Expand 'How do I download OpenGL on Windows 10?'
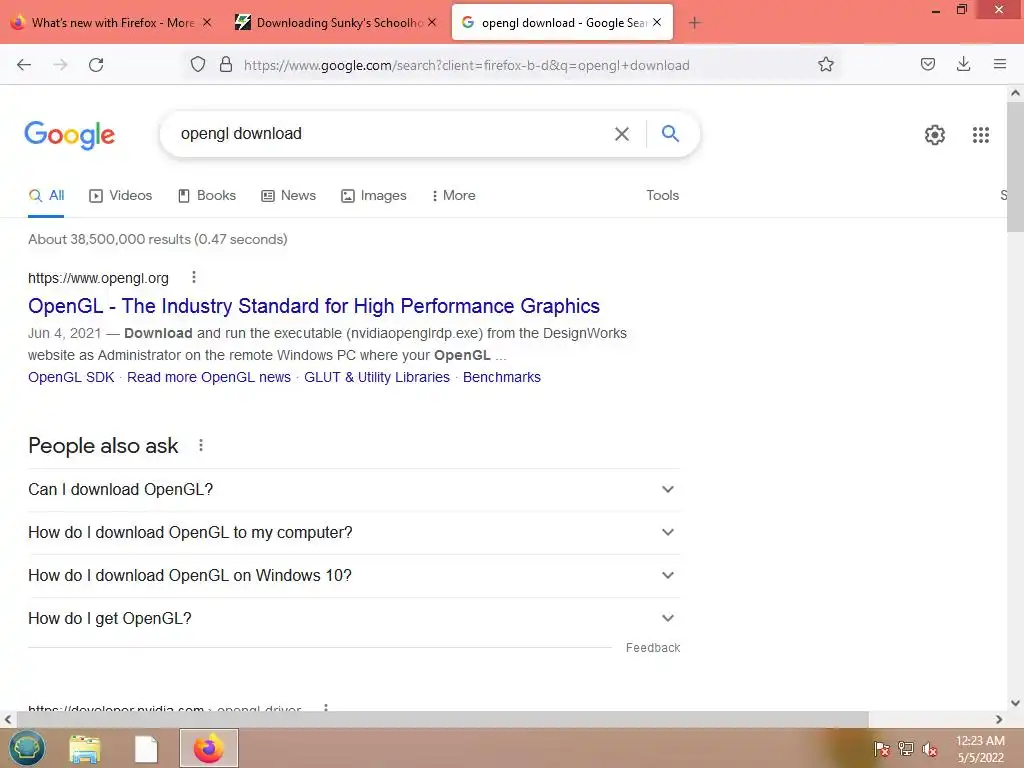This screenshot has height=768, width=1024. (354, 576)
